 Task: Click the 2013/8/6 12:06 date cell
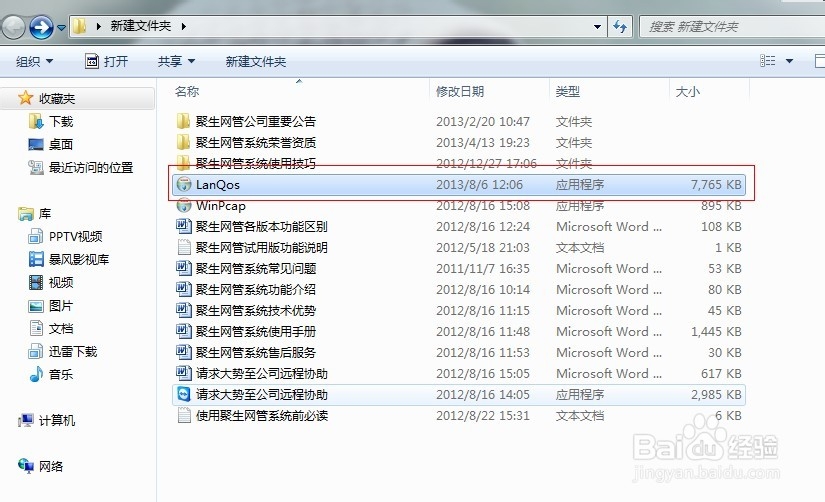click(479, 185)
